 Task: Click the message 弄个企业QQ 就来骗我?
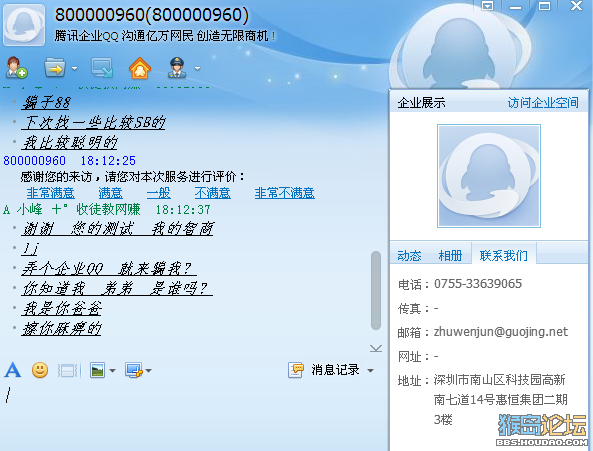click(109, 269)
